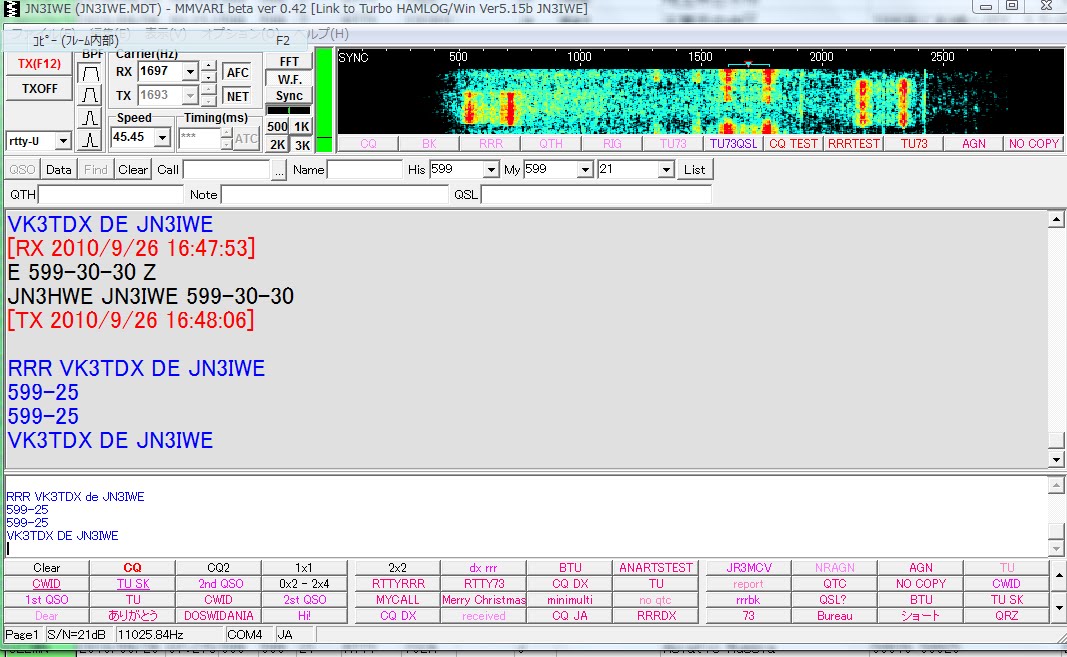The width and height of the screenshot is (1067, 657).
Task: Select the second-widest BPF filter shape icon
Action: click(90, 95)
